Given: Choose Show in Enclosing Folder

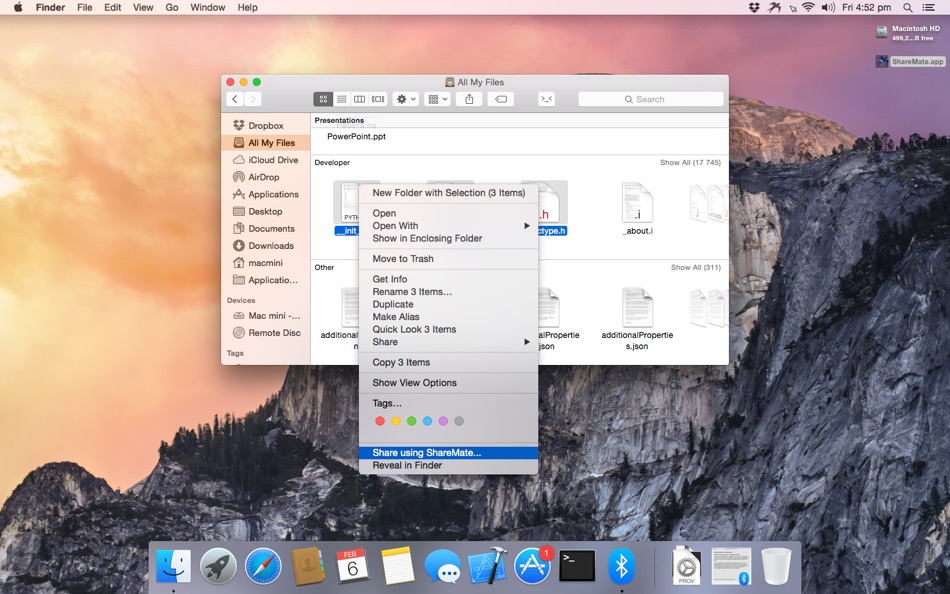Looking at the screenshot, I should [448, 238].
